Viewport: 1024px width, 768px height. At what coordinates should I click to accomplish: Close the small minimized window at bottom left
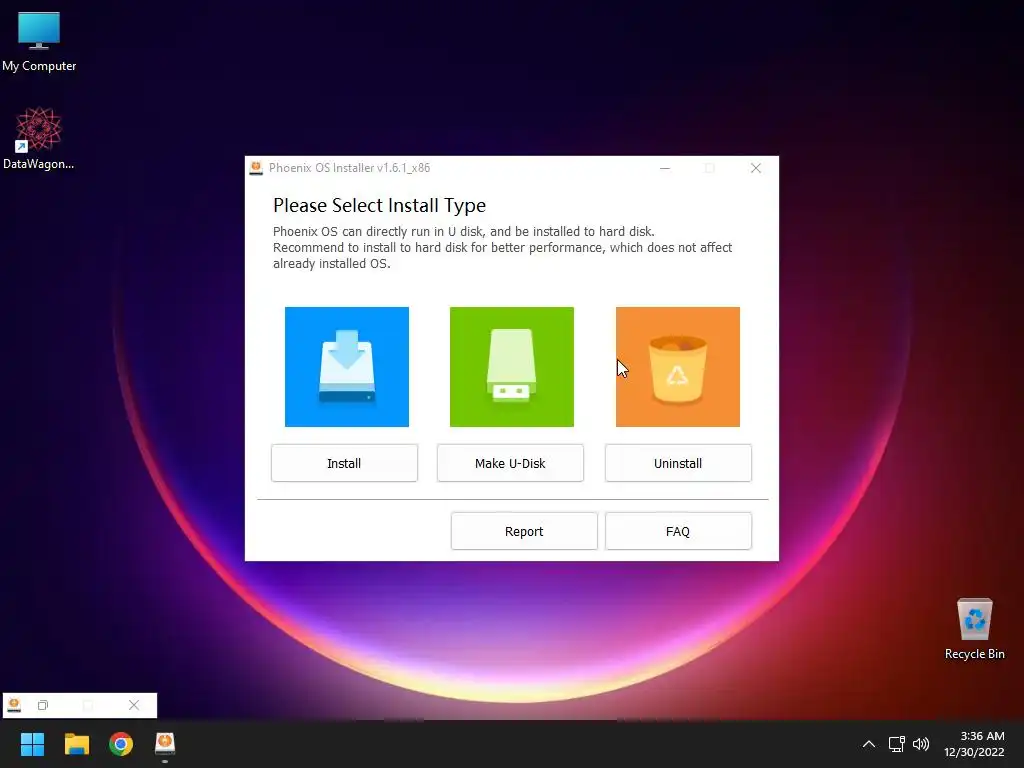tap(134, 705)
